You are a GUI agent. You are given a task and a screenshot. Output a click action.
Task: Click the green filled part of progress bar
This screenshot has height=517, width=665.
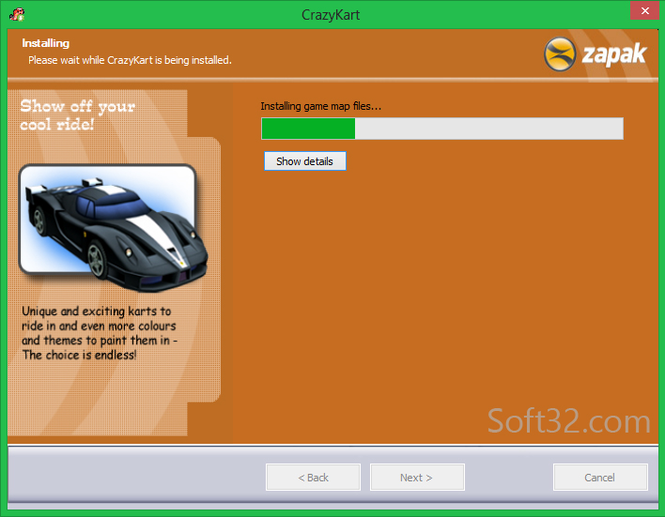(x=308, y=128)
